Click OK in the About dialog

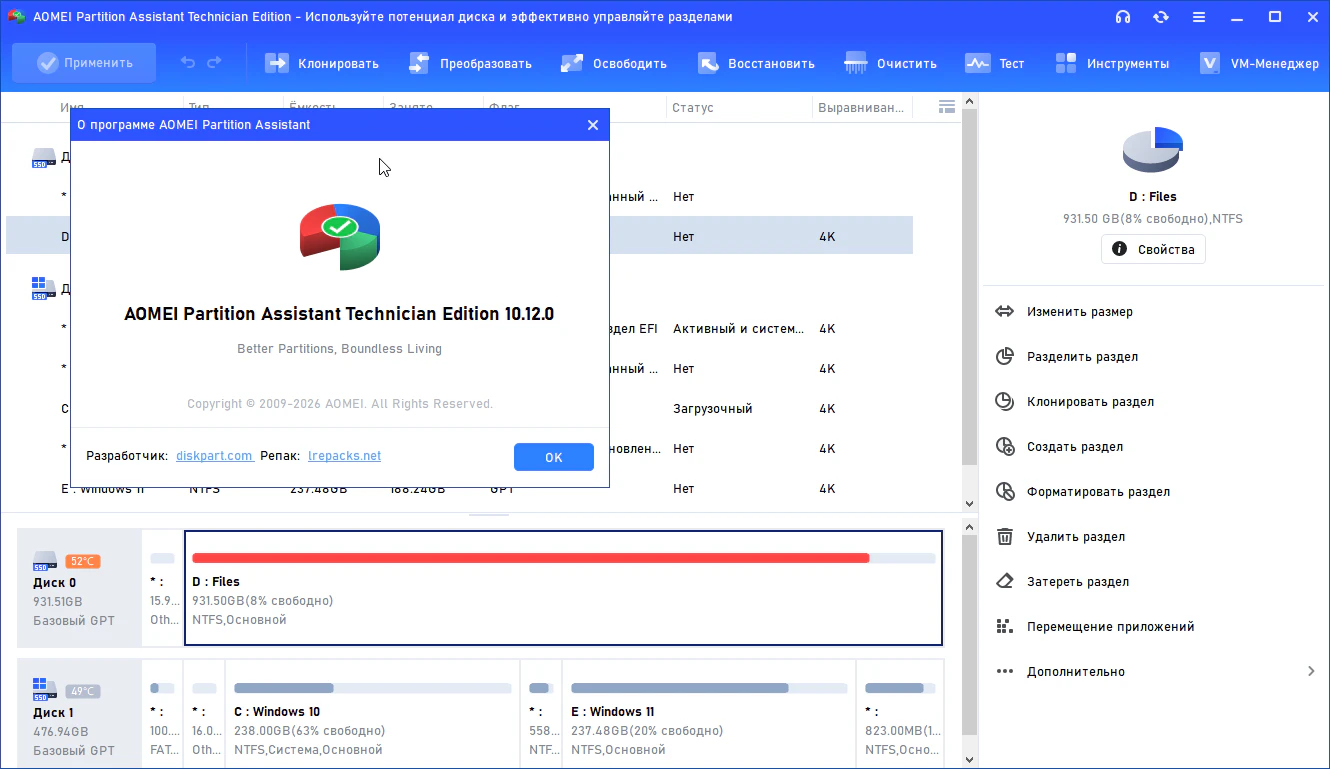pos(554,457)
